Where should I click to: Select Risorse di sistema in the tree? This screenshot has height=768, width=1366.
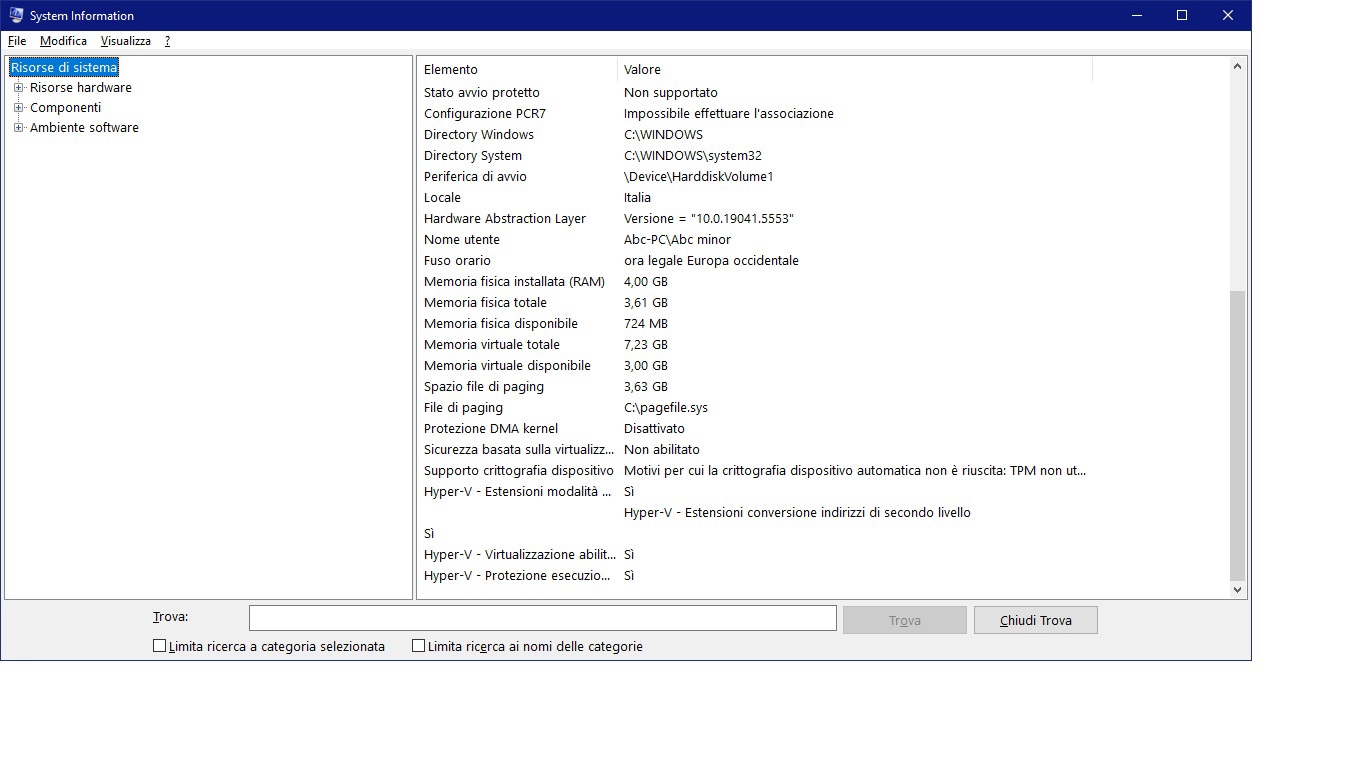point(64,67)
